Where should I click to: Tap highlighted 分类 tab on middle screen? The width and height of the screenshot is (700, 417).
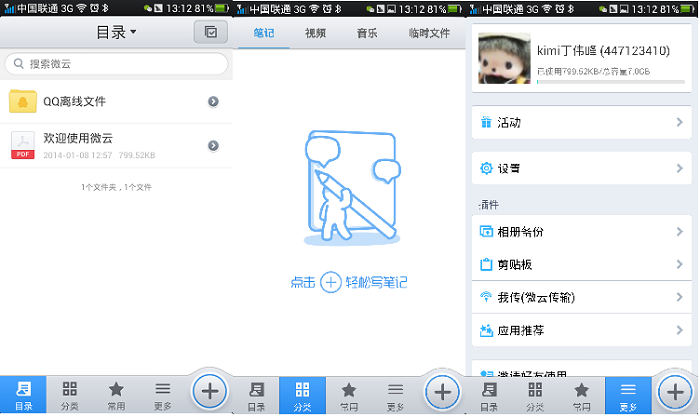tap(302, 396)
